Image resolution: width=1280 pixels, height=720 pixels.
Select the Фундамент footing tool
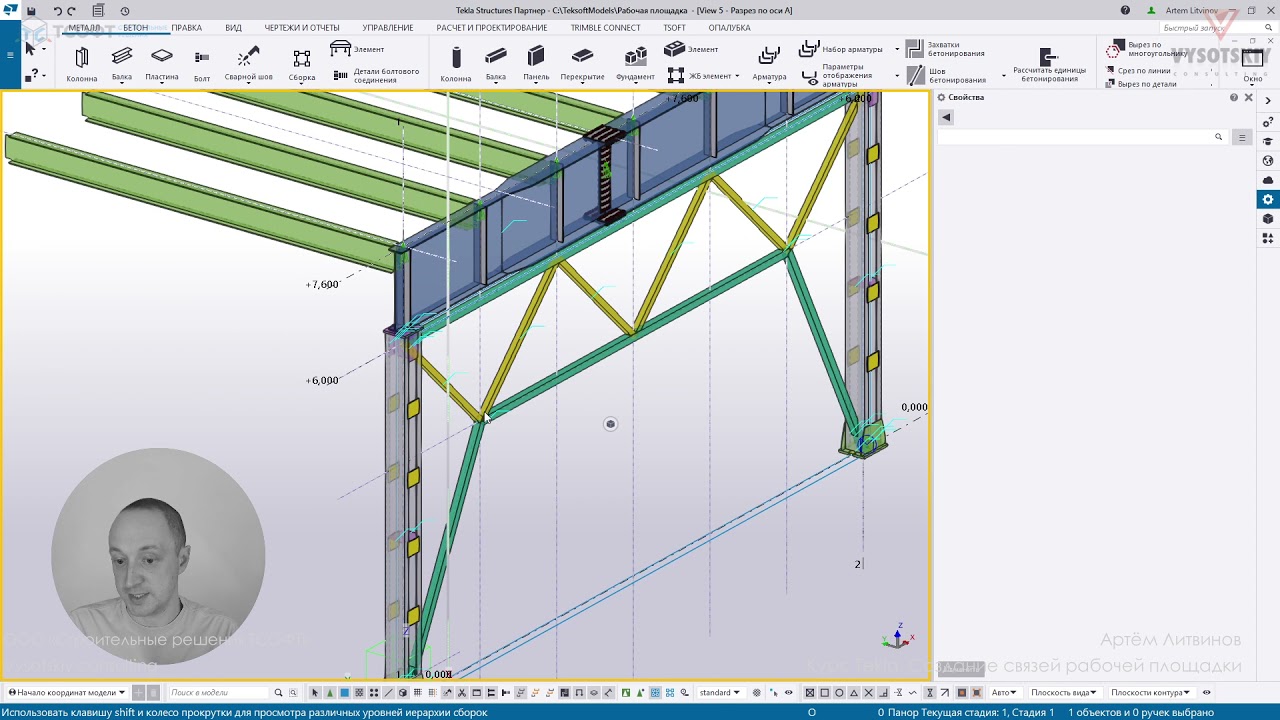click(x=635, y=63)
